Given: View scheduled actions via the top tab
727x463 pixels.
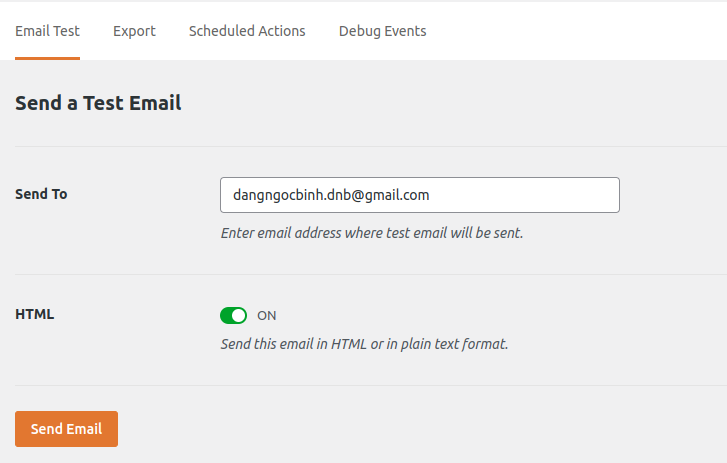Looking at the screenshot, I should [x=247, y=31].
